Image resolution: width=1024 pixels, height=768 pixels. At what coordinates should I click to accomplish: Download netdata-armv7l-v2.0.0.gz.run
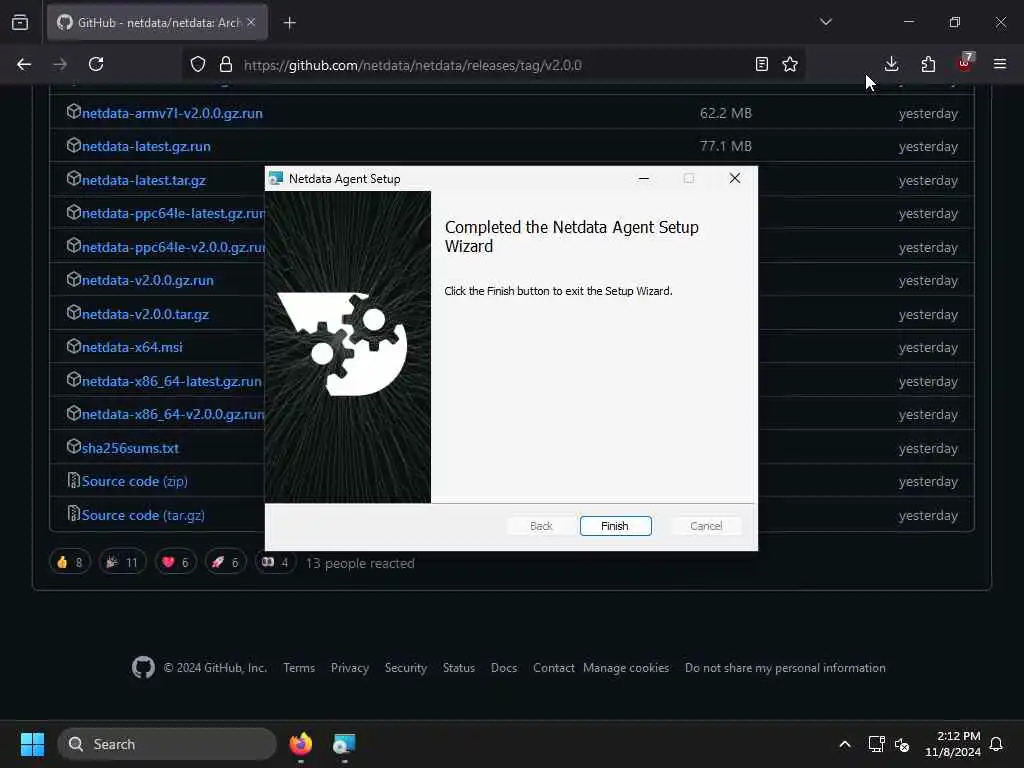pyautogui.click(x=172, y=113)
